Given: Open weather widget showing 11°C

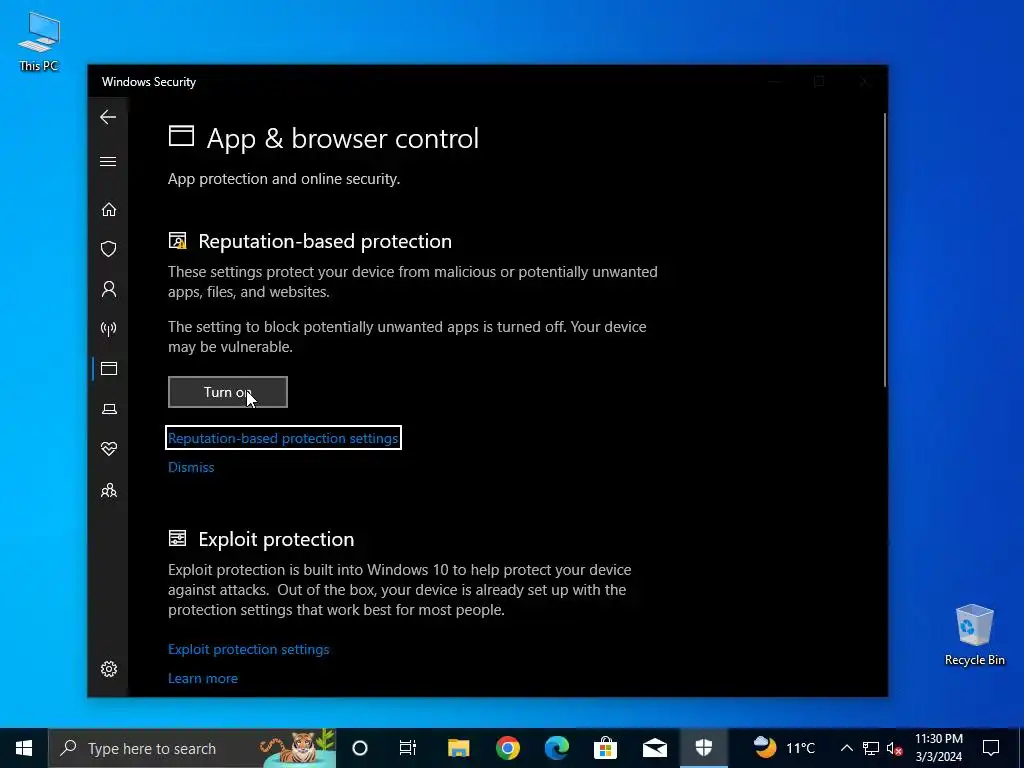Looking at the screenshot, I should pyautogui.click(x=784, y=748).
